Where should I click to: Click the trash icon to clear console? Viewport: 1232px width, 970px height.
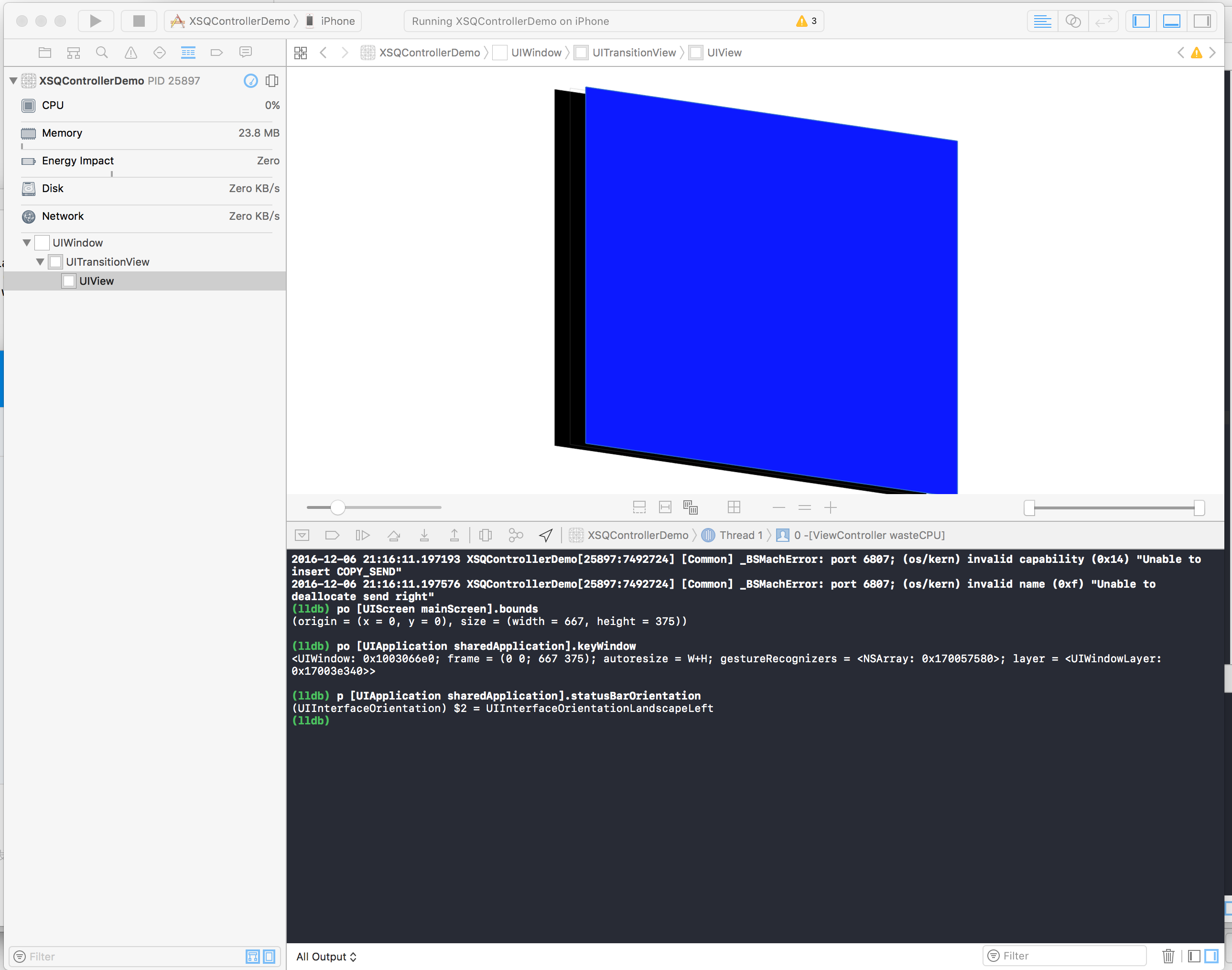pos(1168,956)
